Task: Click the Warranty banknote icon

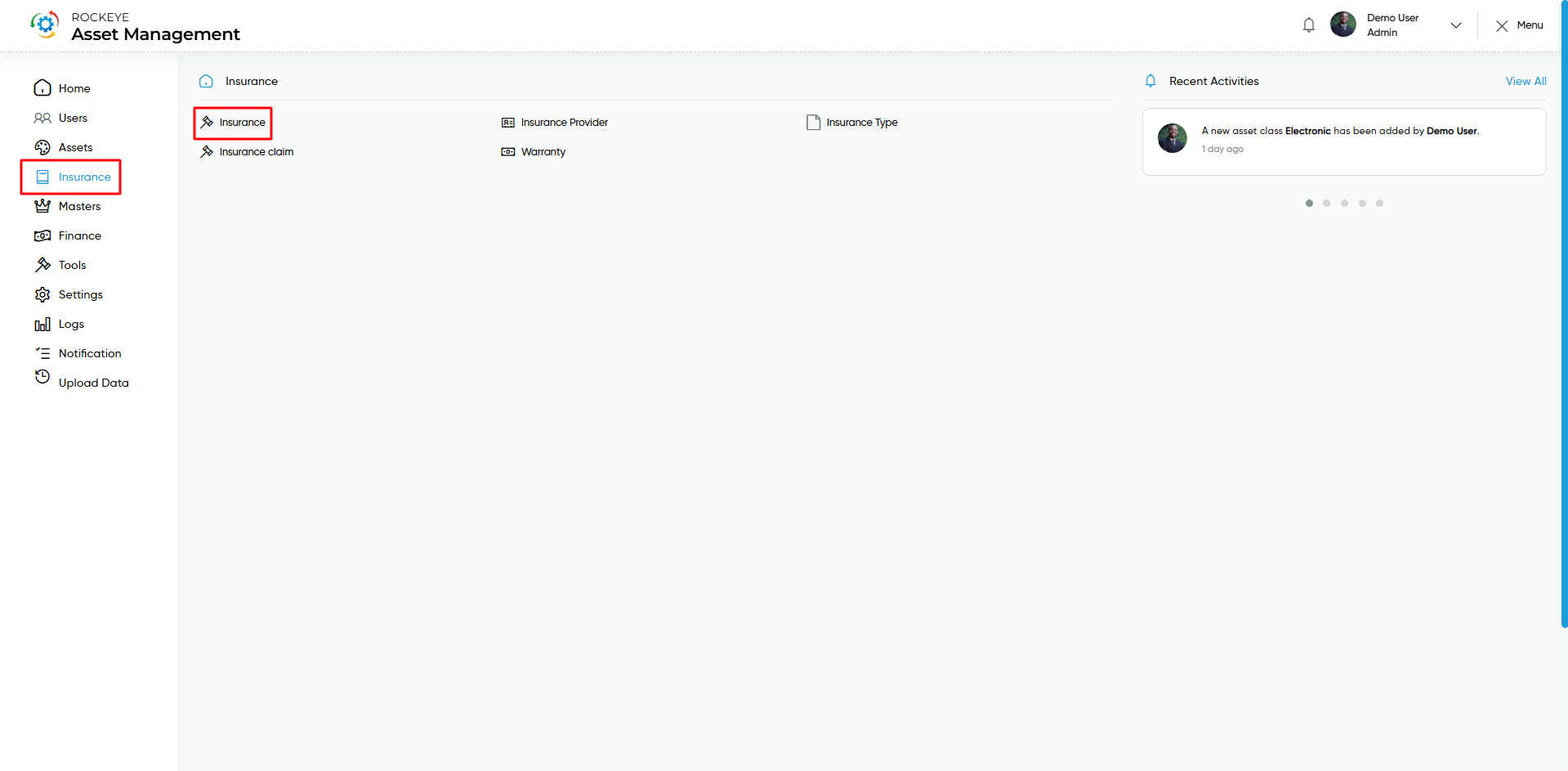Action: point(508,152)
